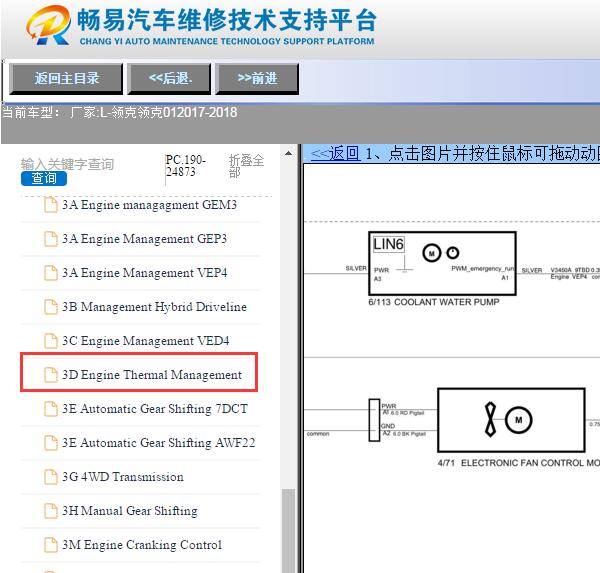Click the 当前车型 vehicle model text
This screenshot has height=573, width=600.
pos(120,113)
